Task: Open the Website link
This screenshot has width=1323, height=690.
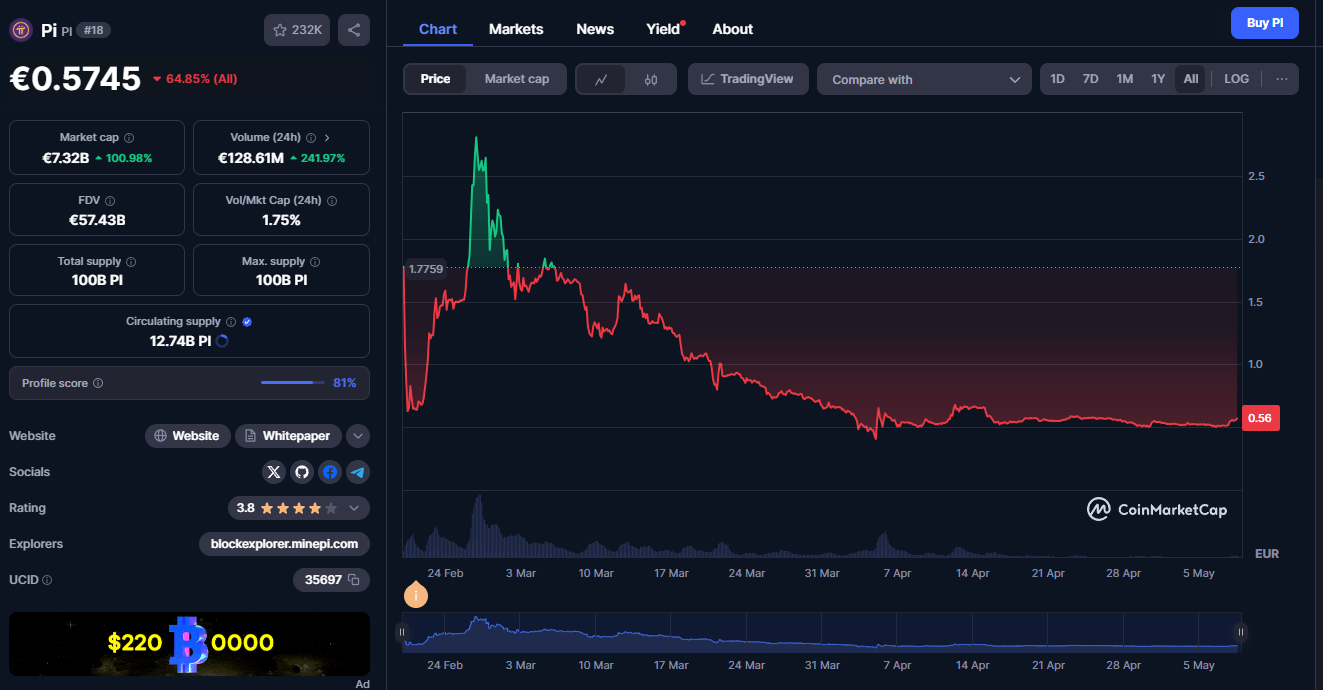Action: [187, 436]
